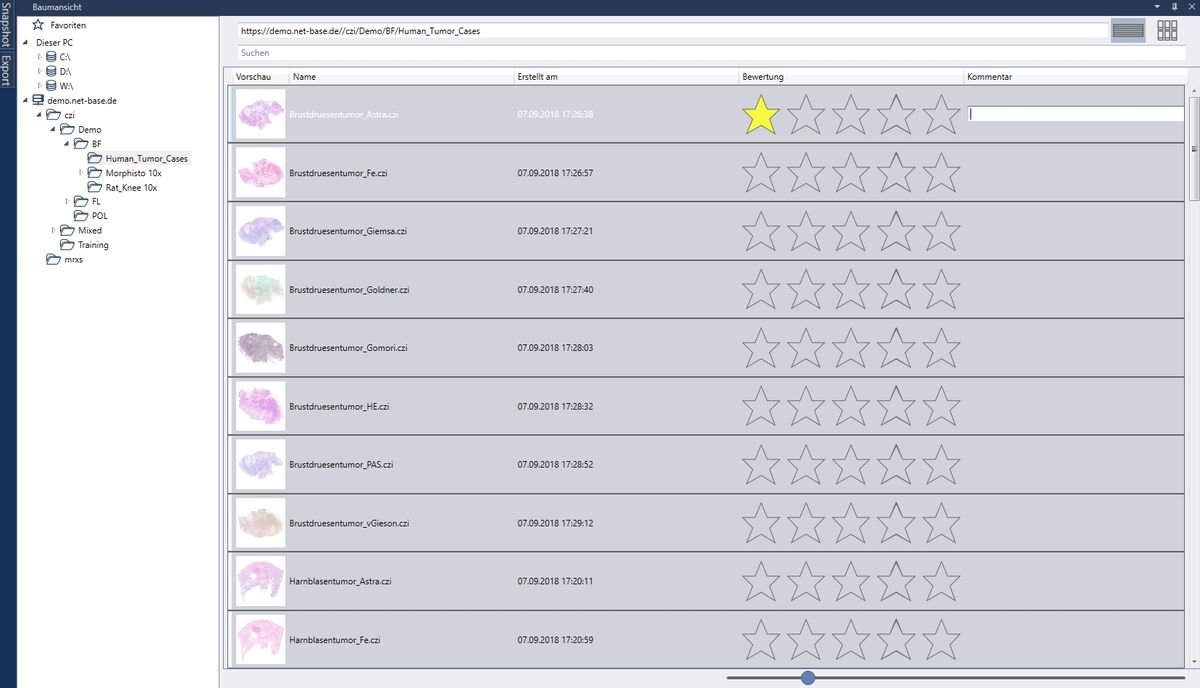
Task: Rate Brustdruesentumor_HE.czi five stars
Action: coord(941,406)
